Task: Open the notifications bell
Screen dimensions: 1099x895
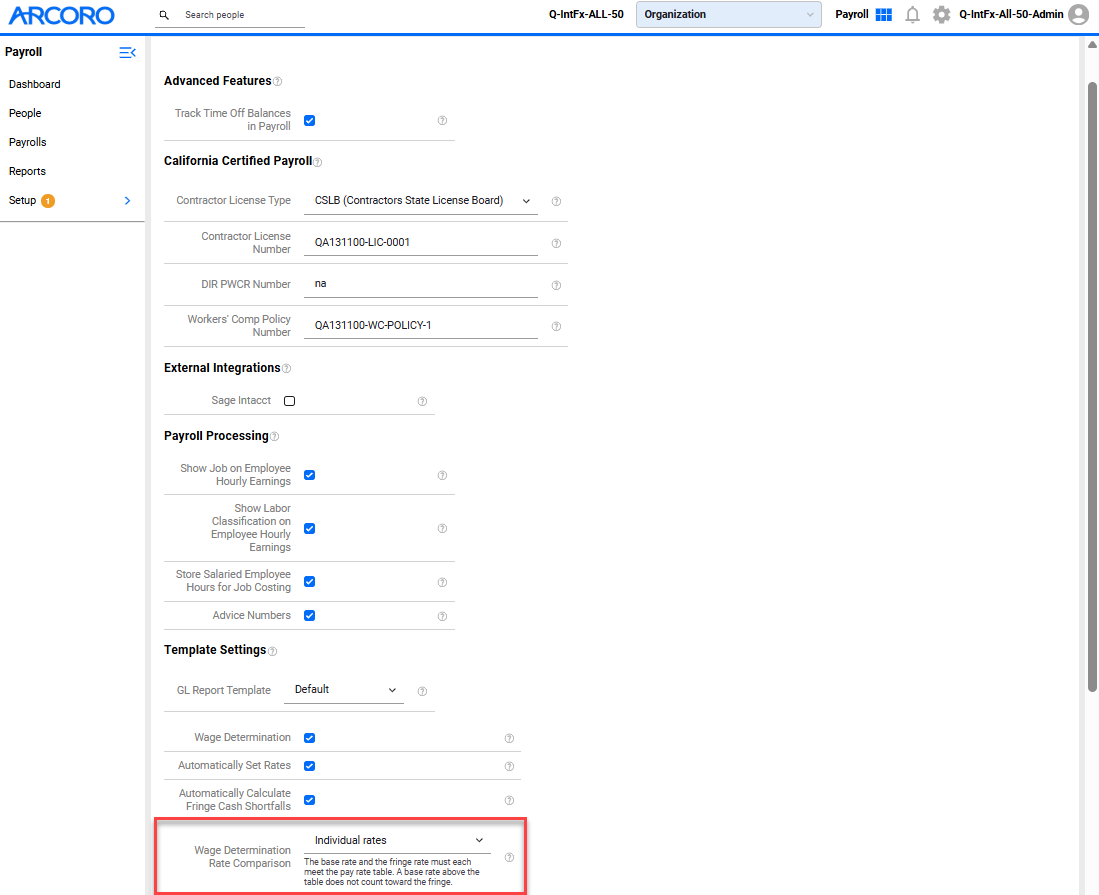Action: click(912, 15)
